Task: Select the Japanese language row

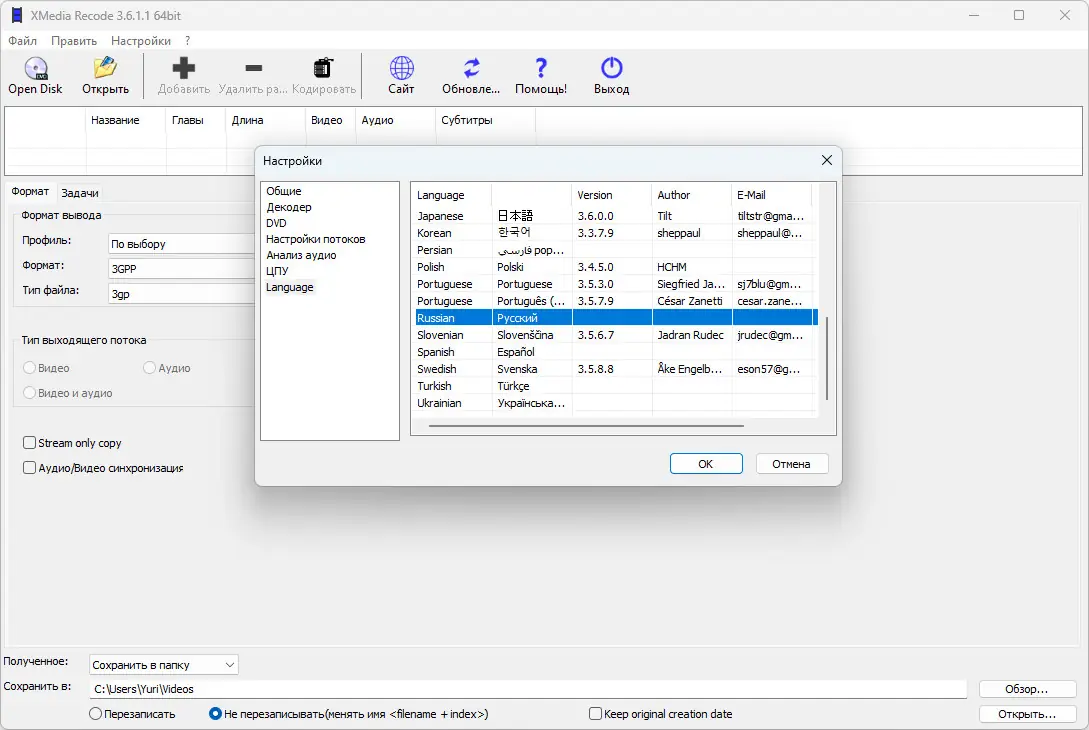Action: 614,216
